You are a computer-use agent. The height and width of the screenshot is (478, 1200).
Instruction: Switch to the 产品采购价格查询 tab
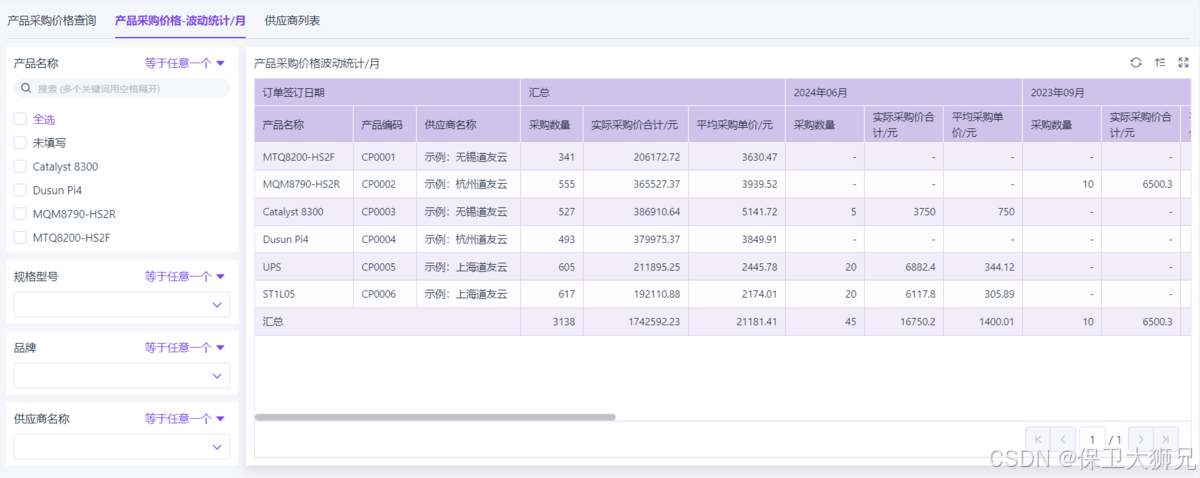[x=52, y=20]
